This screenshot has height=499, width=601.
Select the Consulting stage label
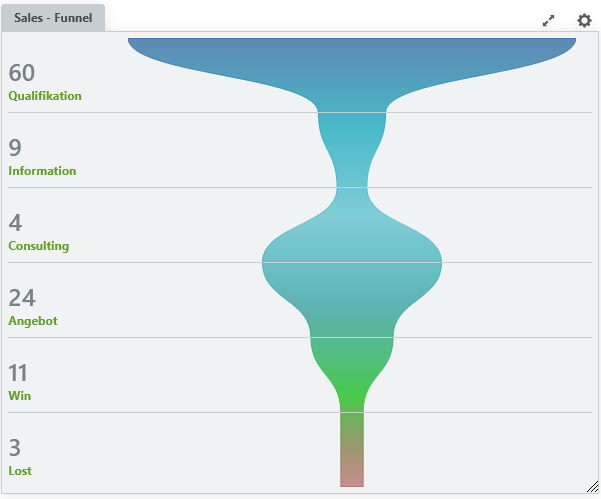pyautogui.click(x=39, y=246)
